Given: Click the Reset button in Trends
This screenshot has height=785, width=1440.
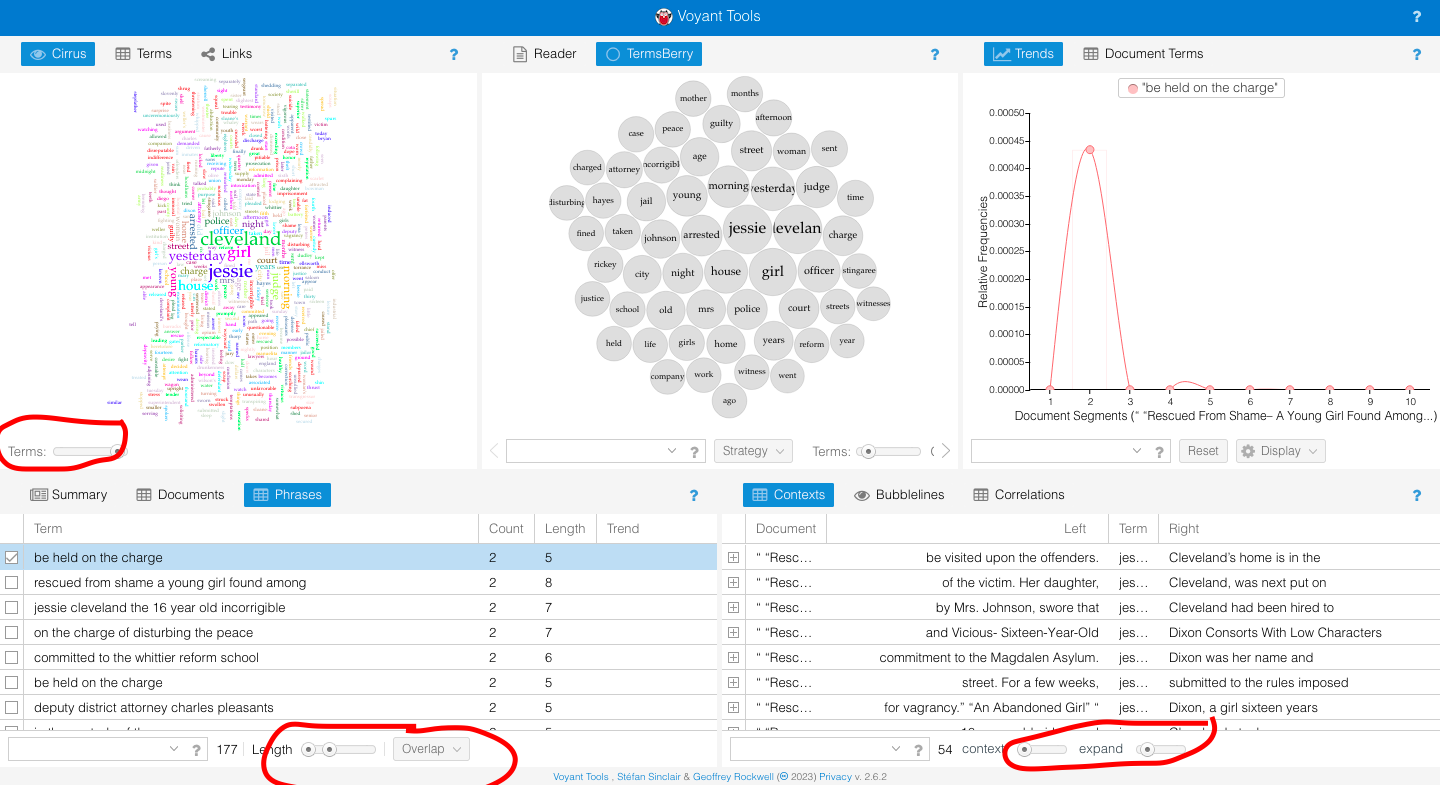Looking at the screenshot, I should pyautogui.click(x=1203, y=451).
